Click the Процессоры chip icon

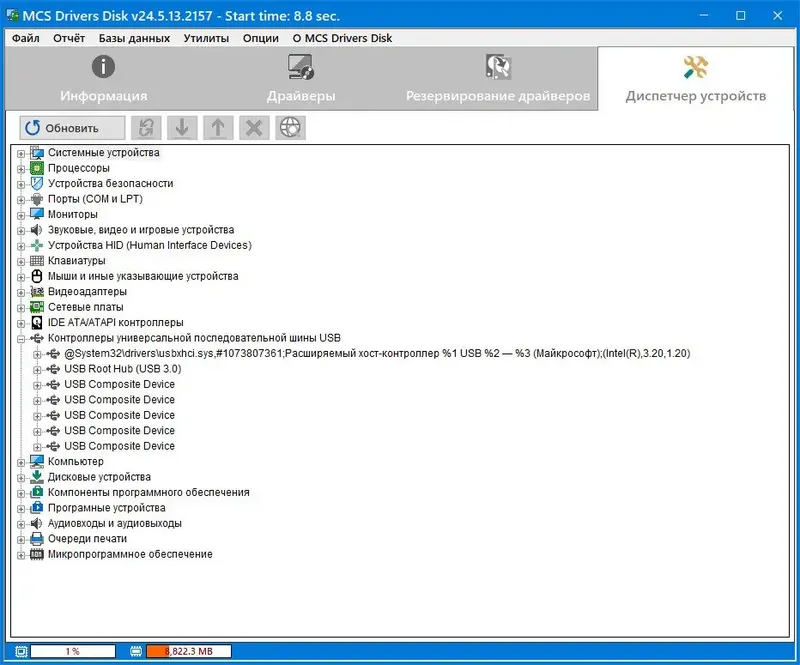click(x=37, y=168)
